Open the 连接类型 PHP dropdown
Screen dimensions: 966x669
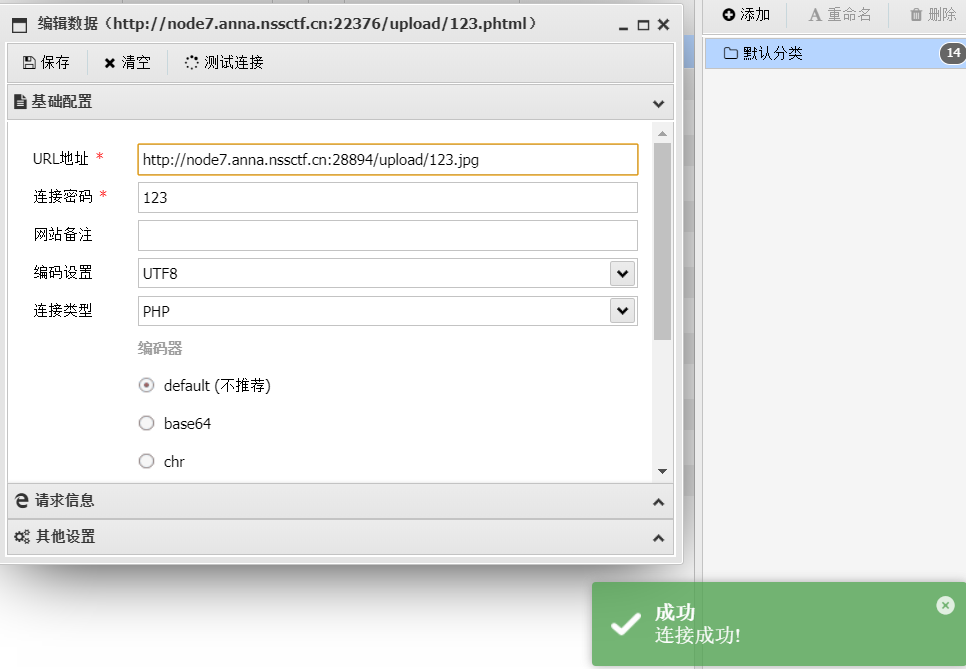[622, 311]
